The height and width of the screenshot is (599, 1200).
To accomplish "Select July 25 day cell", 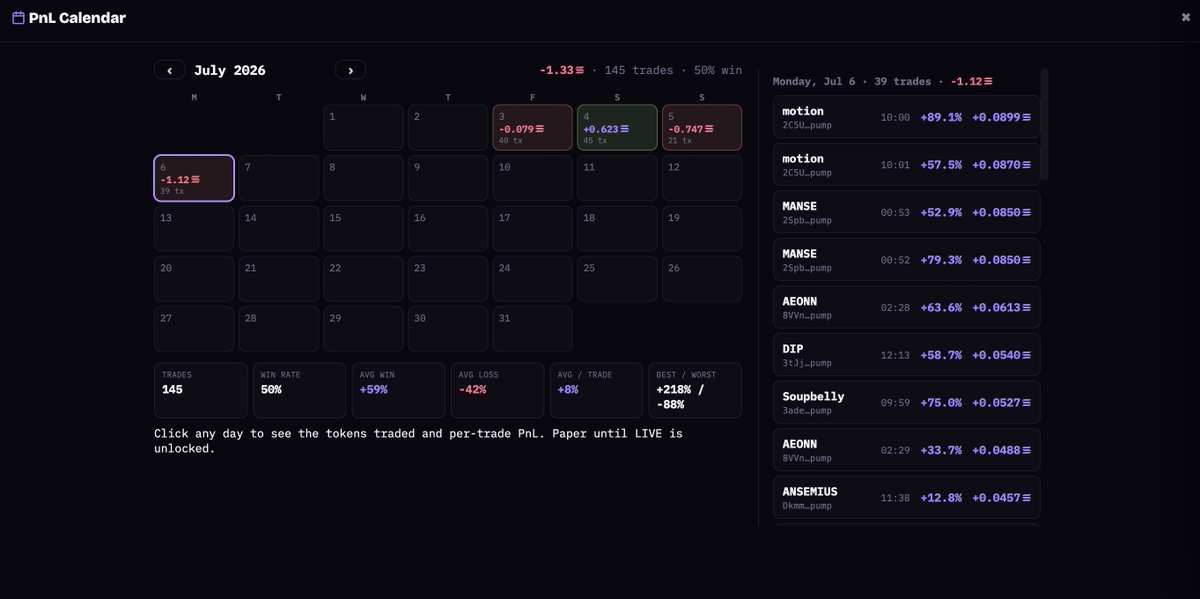I will pos(617,278).
